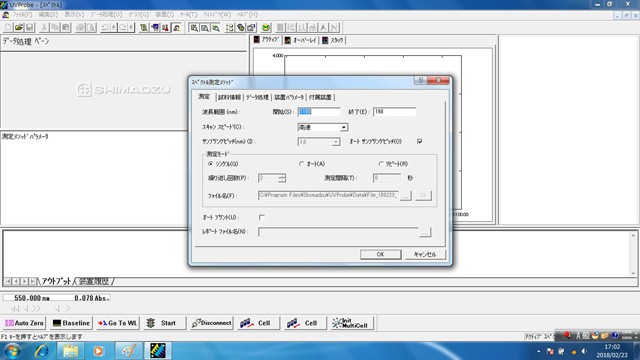640x360 pixels.
Task: Click the UVProbe taskbar icon
Action: point(158,351)
